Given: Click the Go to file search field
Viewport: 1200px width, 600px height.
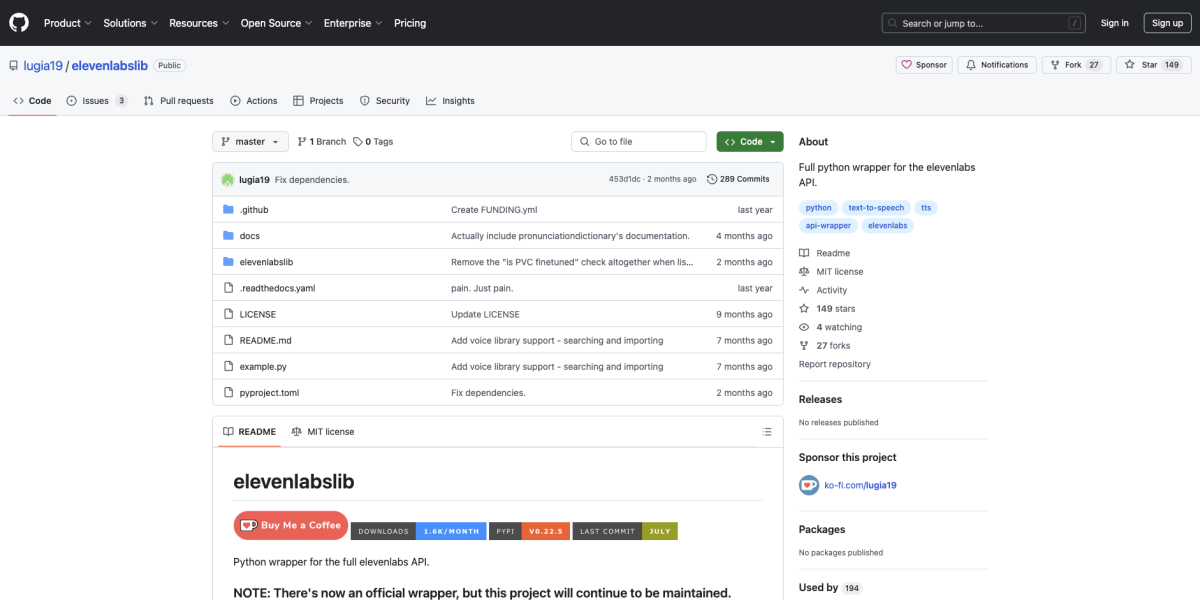Looking at the screenshot, I should (x=640, y=142).
